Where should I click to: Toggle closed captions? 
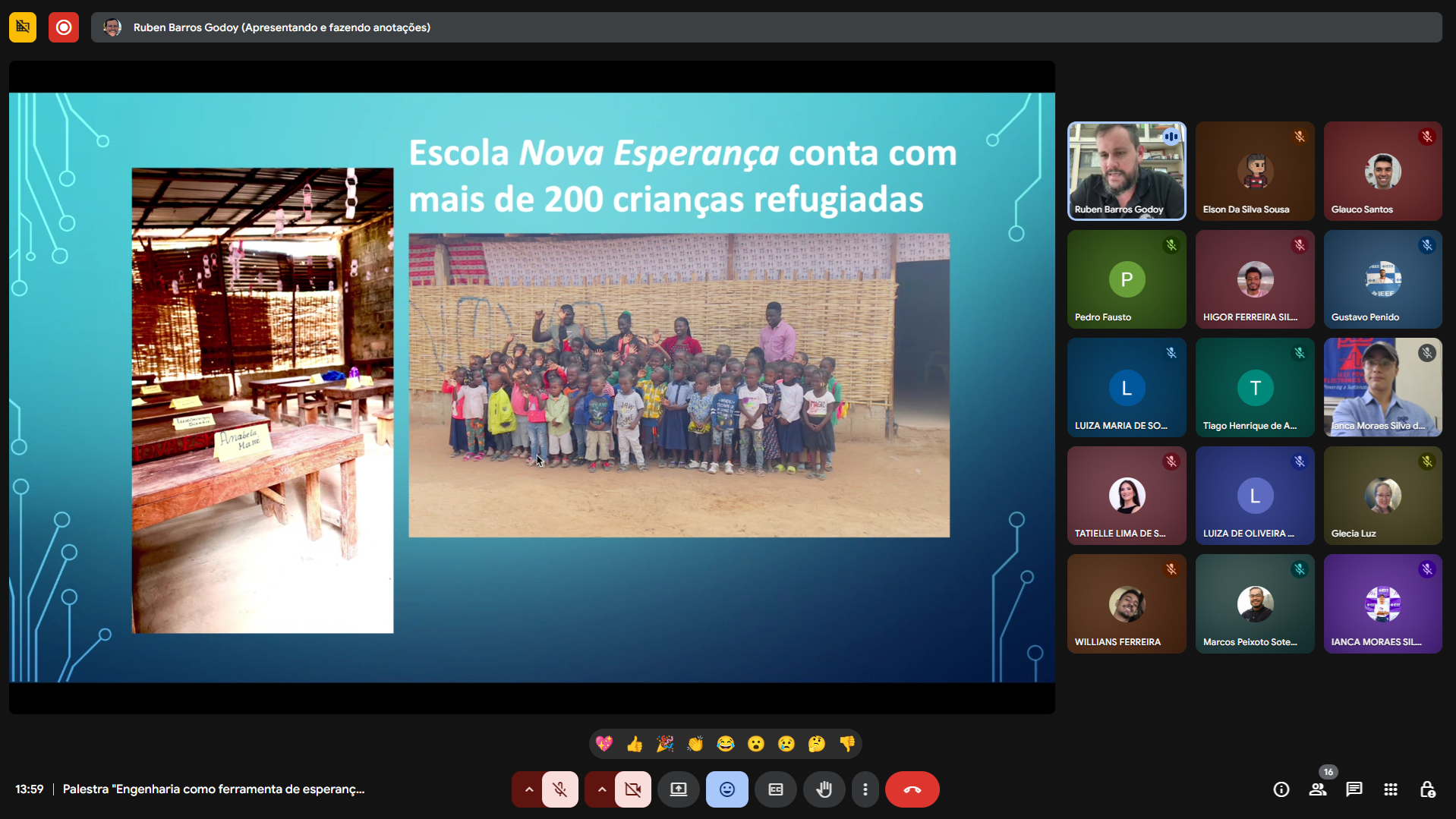point(775,789)
